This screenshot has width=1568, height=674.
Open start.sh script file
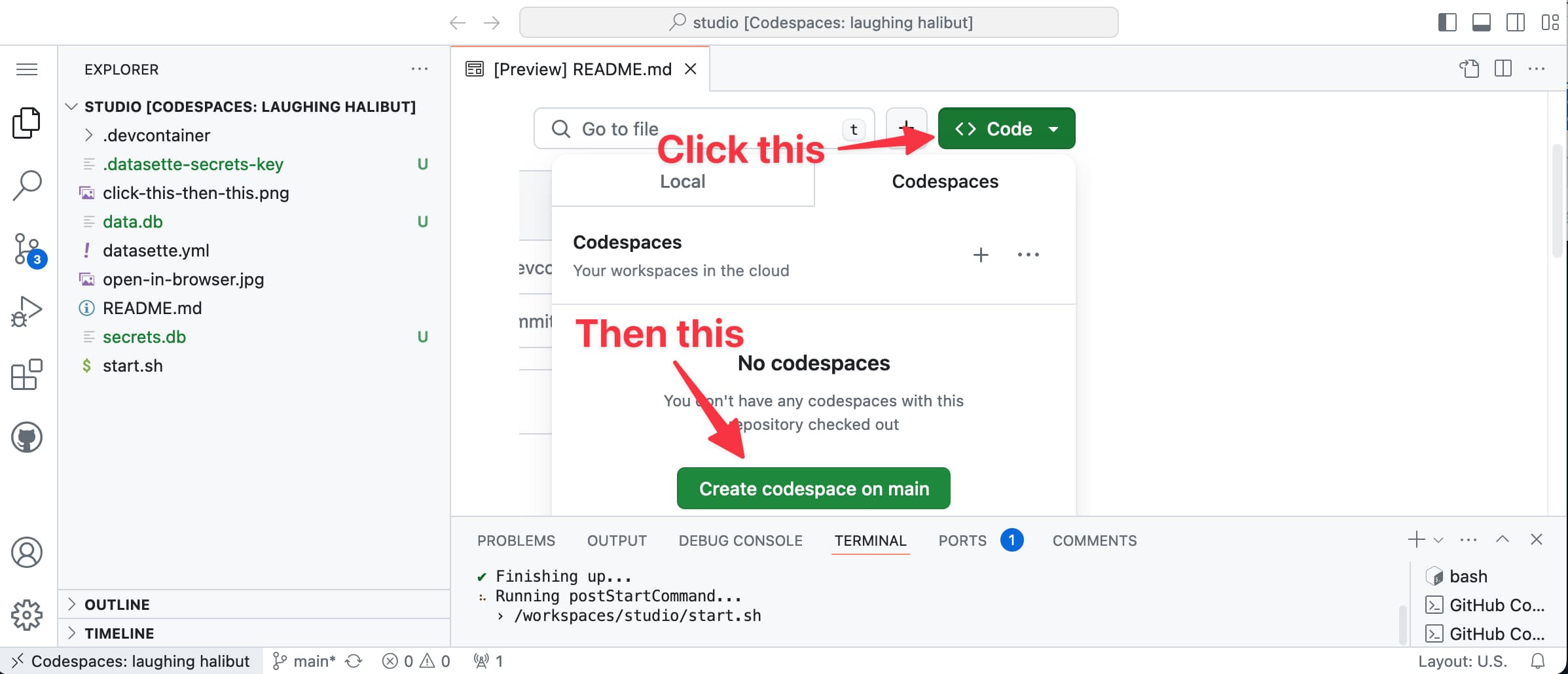point(254,366)
